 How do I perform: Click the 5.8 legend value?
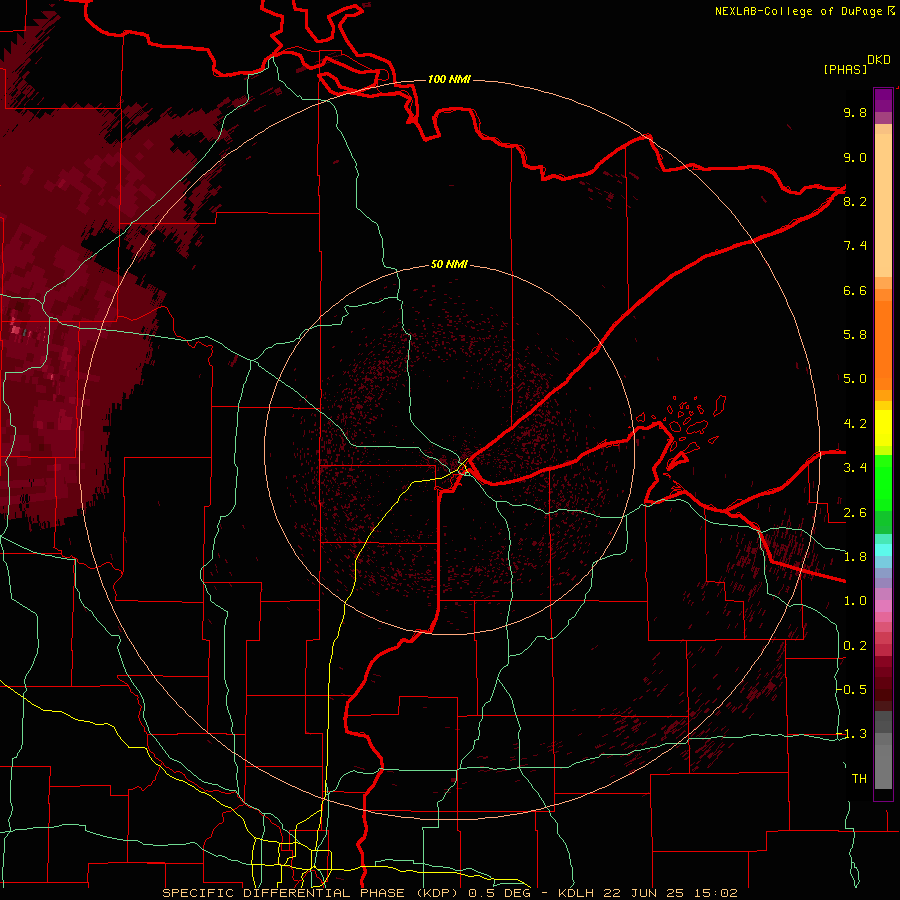[855, 335]
